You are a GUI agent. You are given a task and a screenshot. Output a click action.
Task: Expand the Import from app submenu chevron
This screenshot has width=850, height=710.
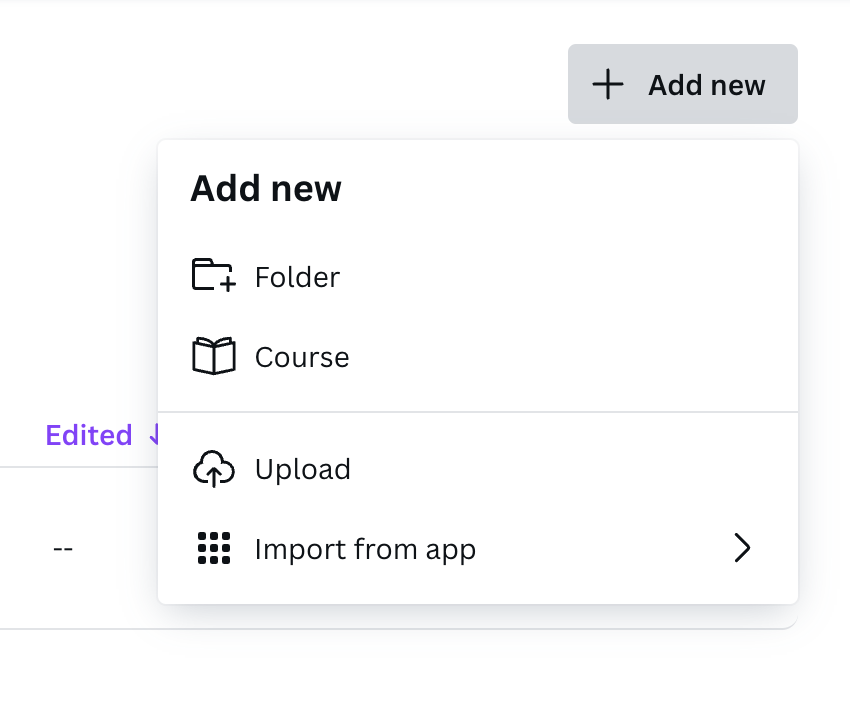(x=741, y=549)
